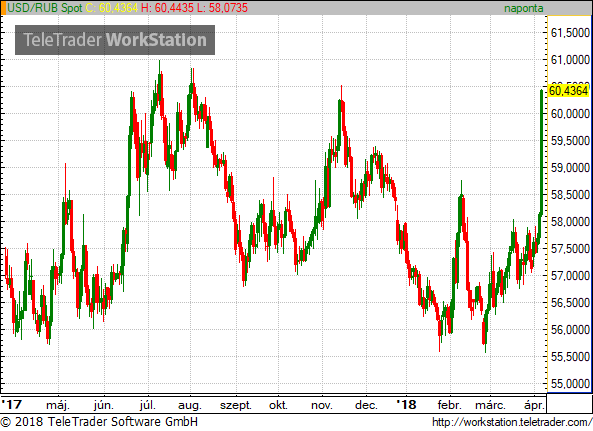Click the 55,0000 price axis label
The image size is (593, 431).
tap(570, 384)
